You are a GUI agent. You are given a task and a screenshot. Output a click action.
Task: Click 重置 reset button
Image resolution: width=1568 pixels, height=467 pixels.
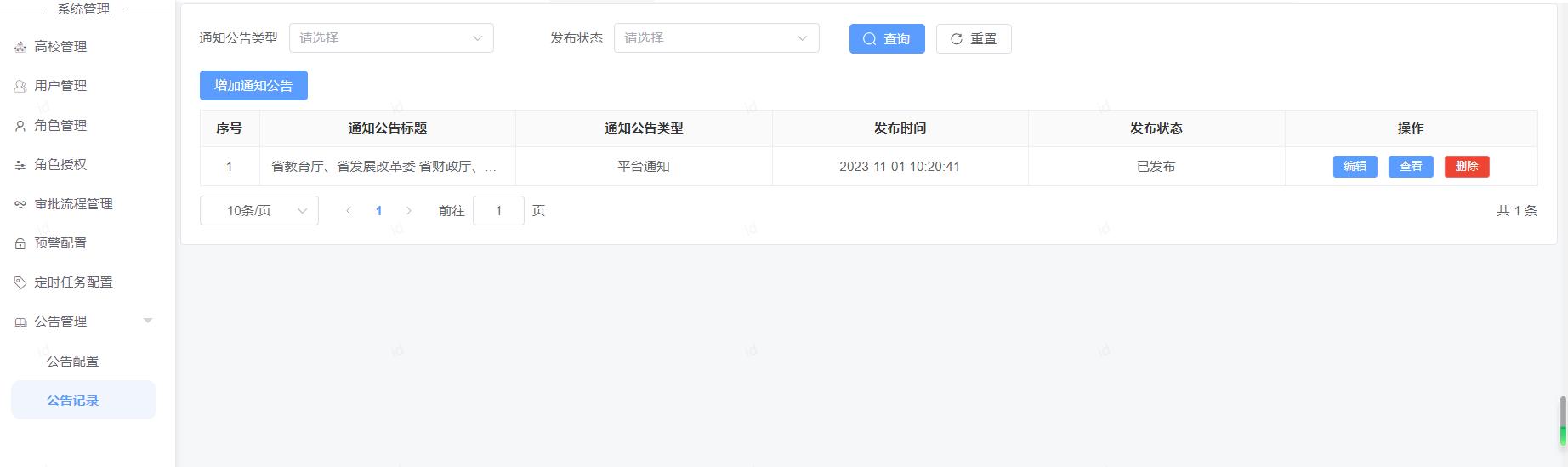[974, 39]
